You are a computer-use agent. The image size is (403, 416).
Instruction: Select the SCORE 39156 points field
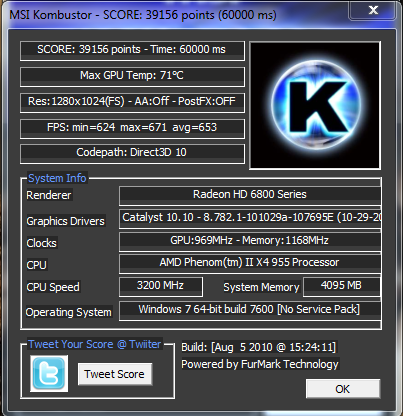tap(132, 51)
